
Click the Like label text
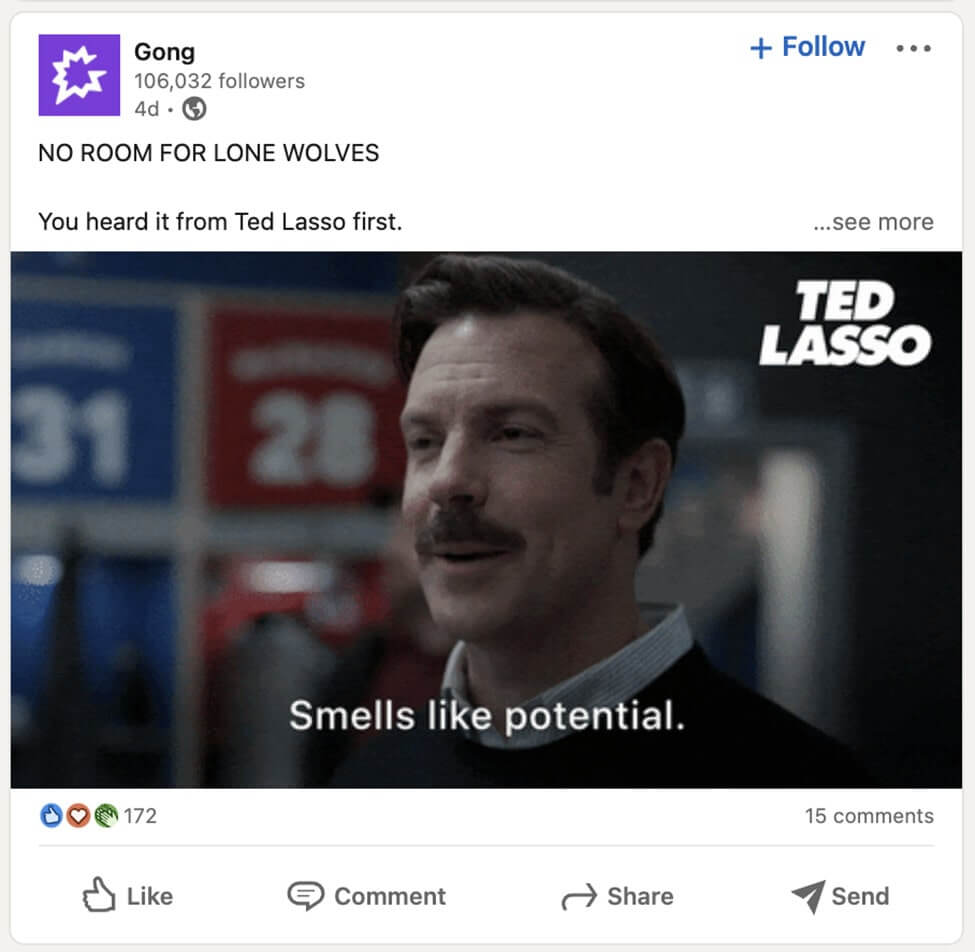150,896
